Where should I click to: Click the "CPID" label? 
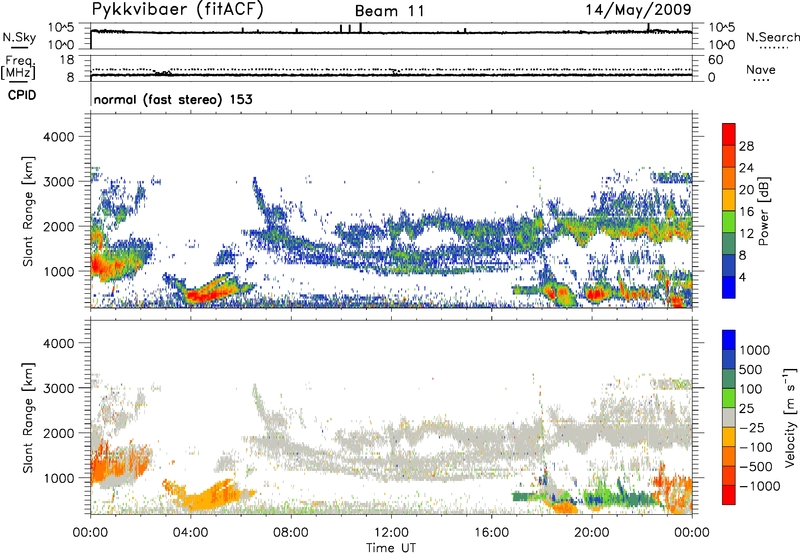click(x=22, y=95)
